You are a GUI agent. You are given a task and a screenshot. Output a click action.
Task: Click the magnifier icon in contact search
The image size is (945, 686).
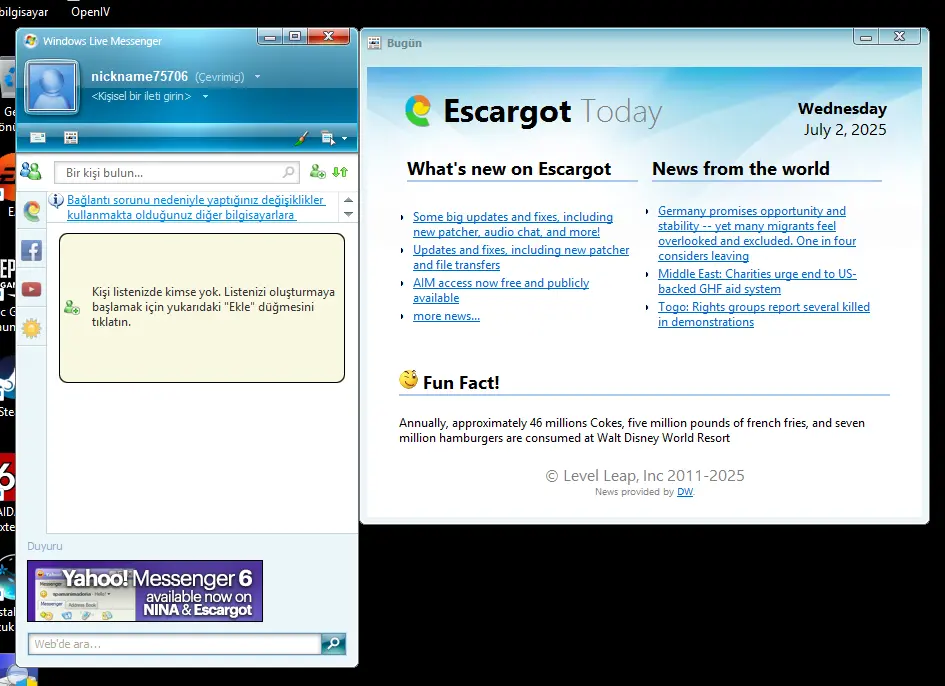[x=289, y=172]
